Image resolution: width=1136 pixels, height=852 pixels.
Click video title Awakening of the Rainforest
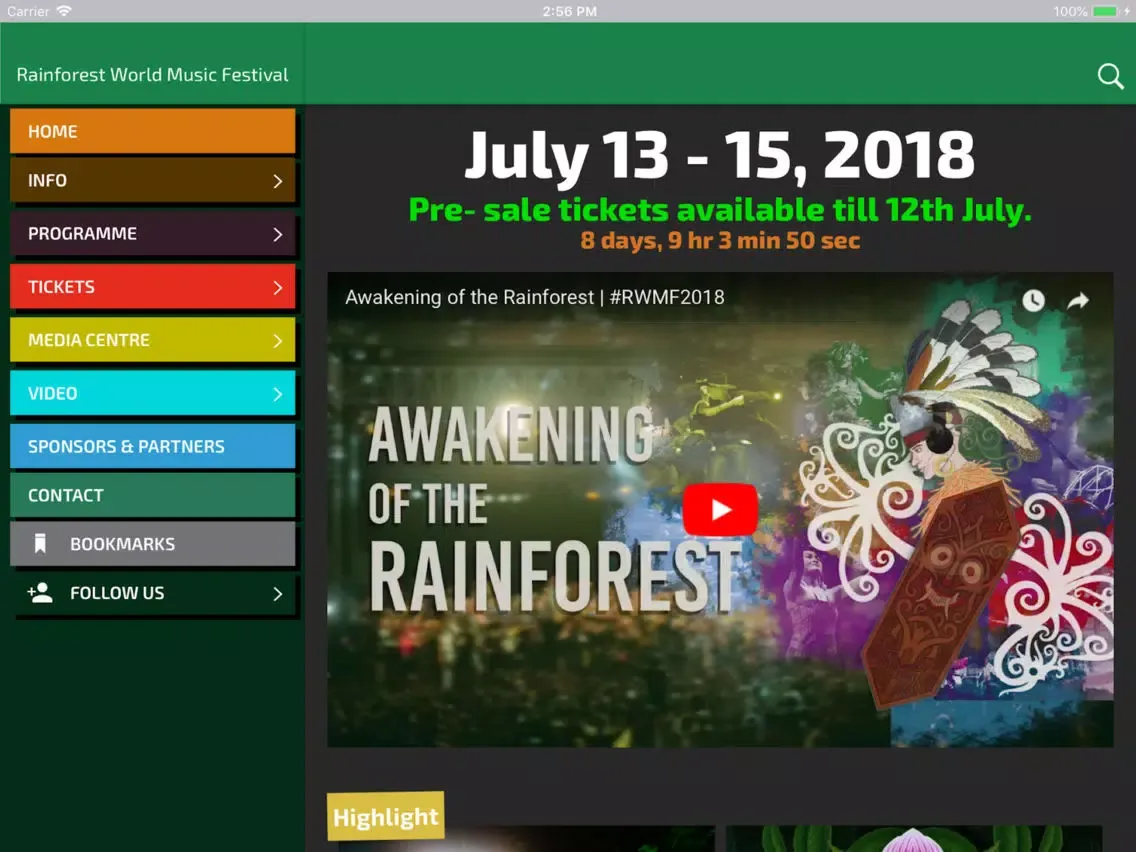(535, 297)
